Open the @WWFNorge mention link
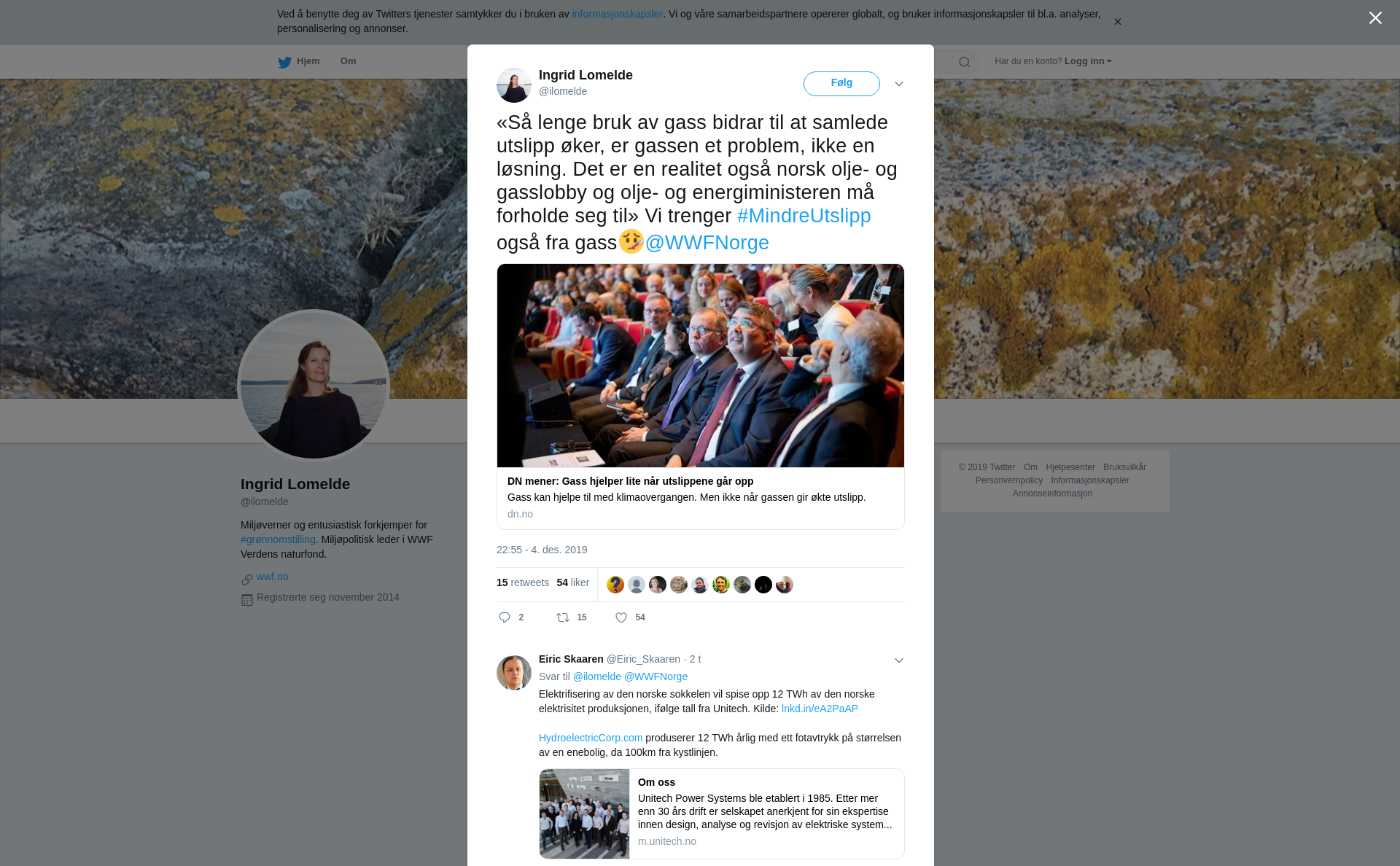This screenshot has width=1400, height=866. tap(707, 243)
